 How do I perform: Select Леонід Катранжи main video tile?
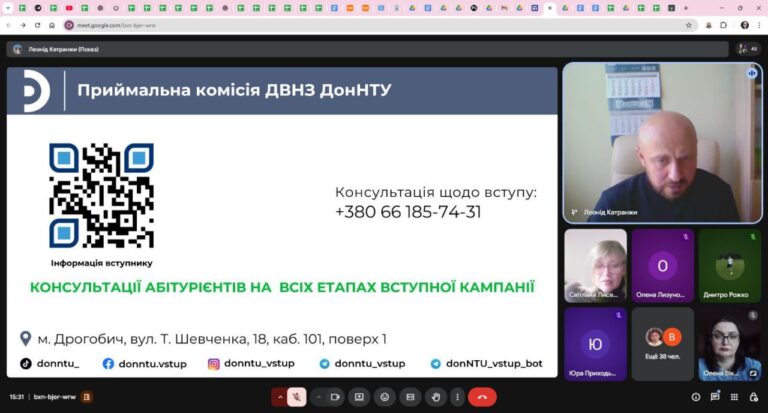[x=662, y=143]
